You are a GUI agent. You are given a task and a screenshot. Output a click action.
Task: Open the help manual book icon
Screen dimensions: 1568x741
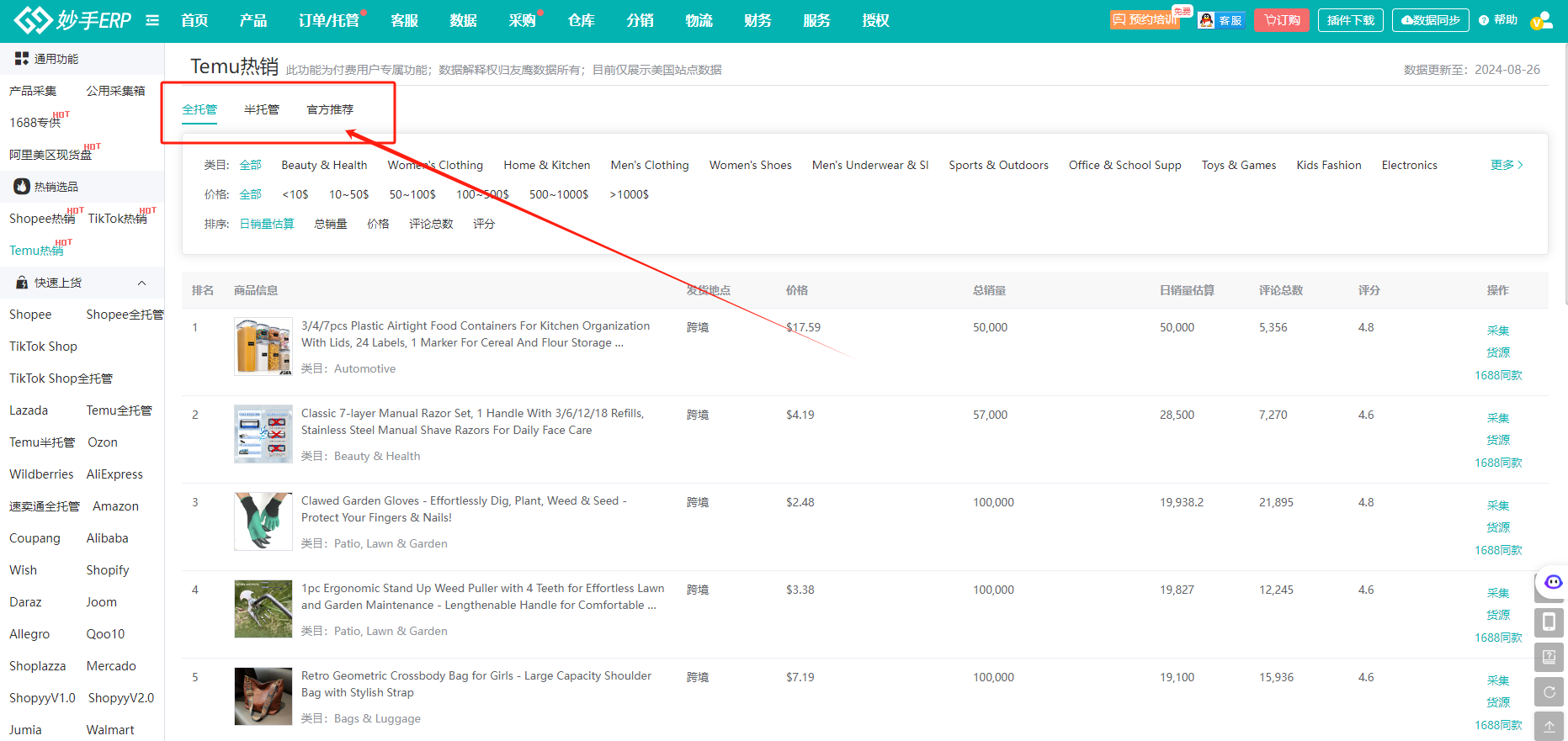pyautogui.click(x=1549, y=657)
